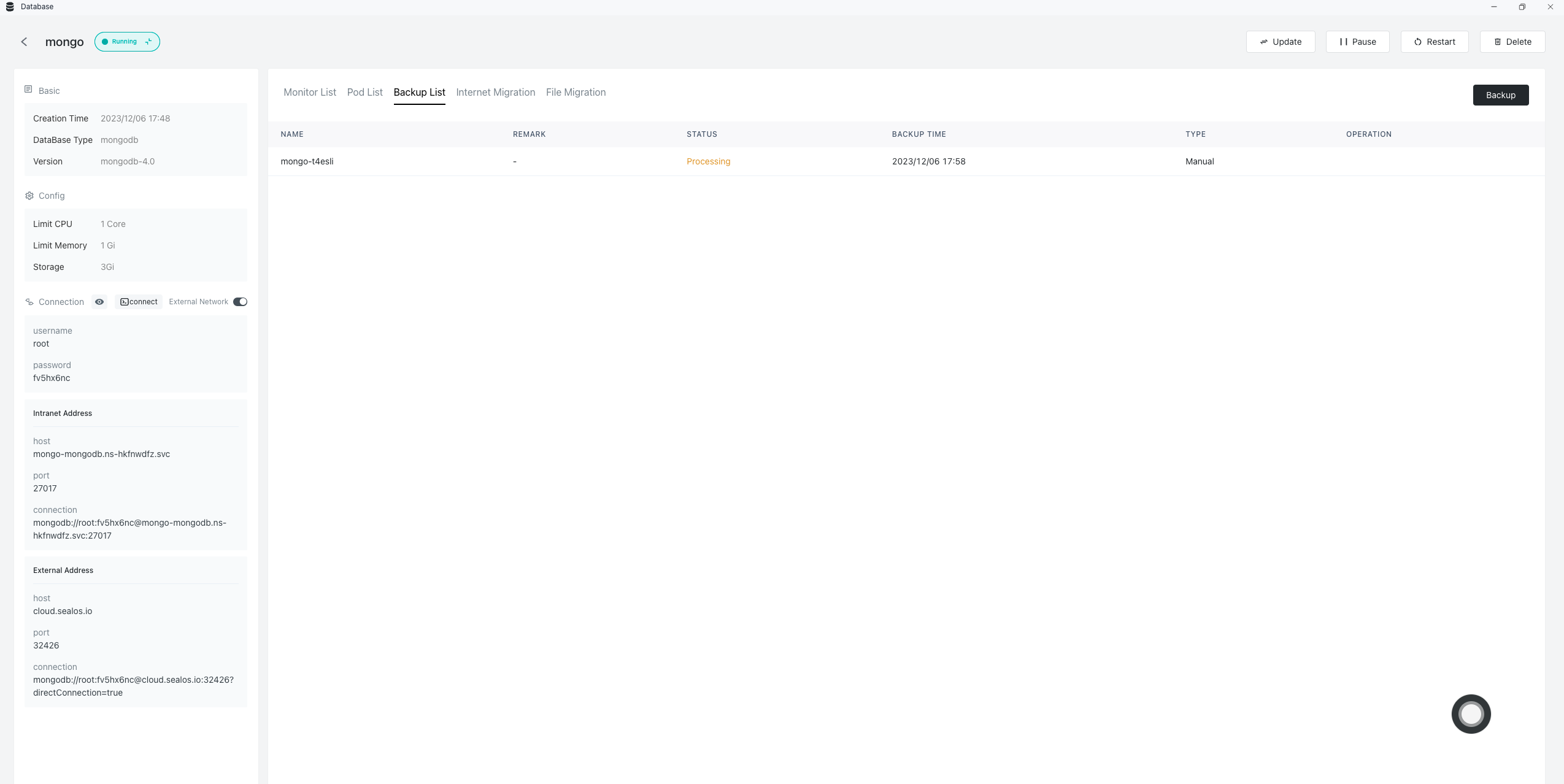Image resolution: width=1564 pixels, height=784 pixels.
Task: Click the Config gear icon
Action: [29, 196]
